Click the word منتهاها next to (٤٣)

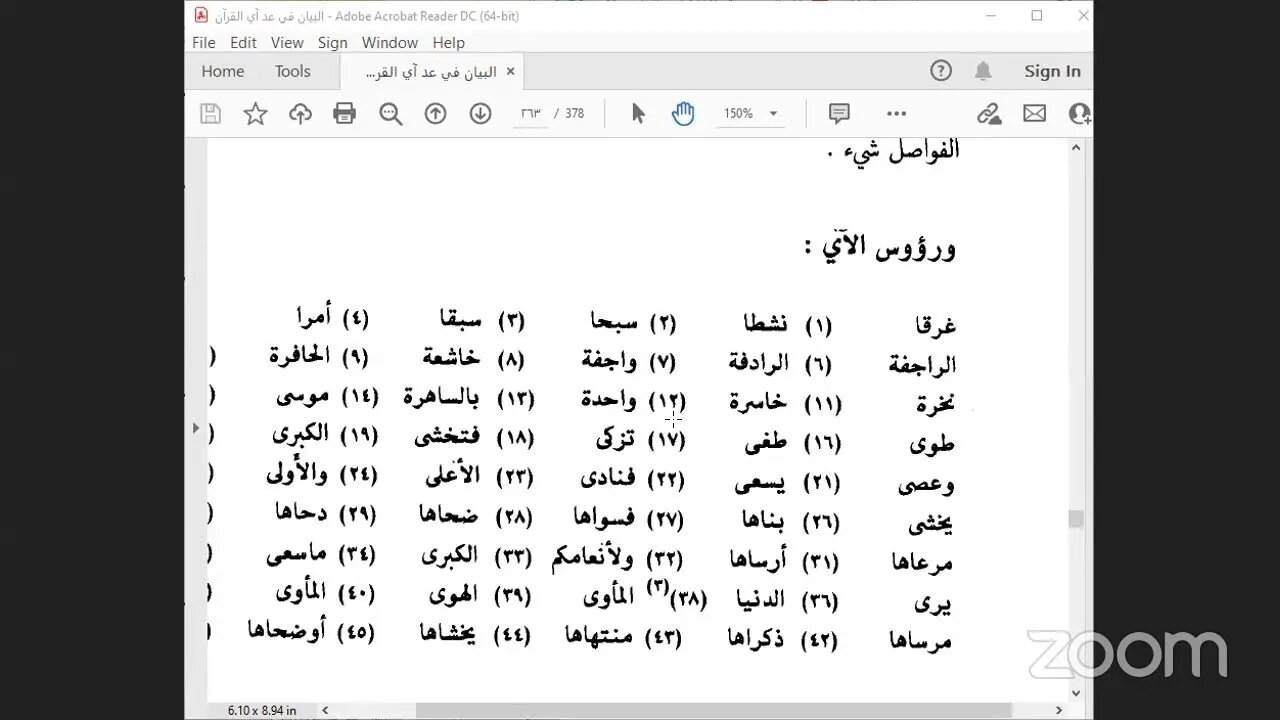598,634
